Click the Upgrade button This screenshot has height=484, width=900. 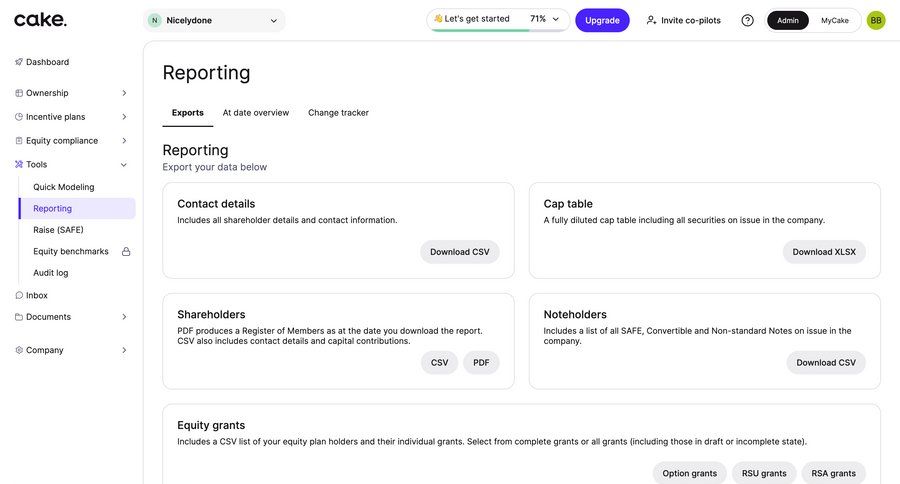[602, 21]
